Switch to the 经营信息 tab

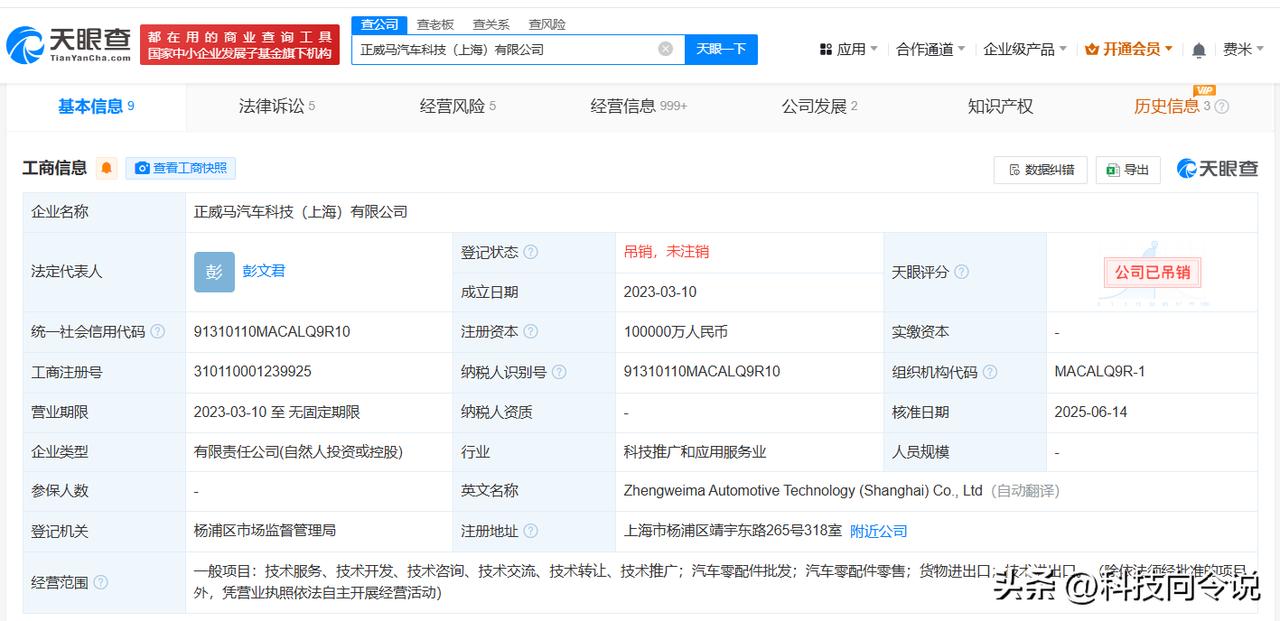pos(639,106)
